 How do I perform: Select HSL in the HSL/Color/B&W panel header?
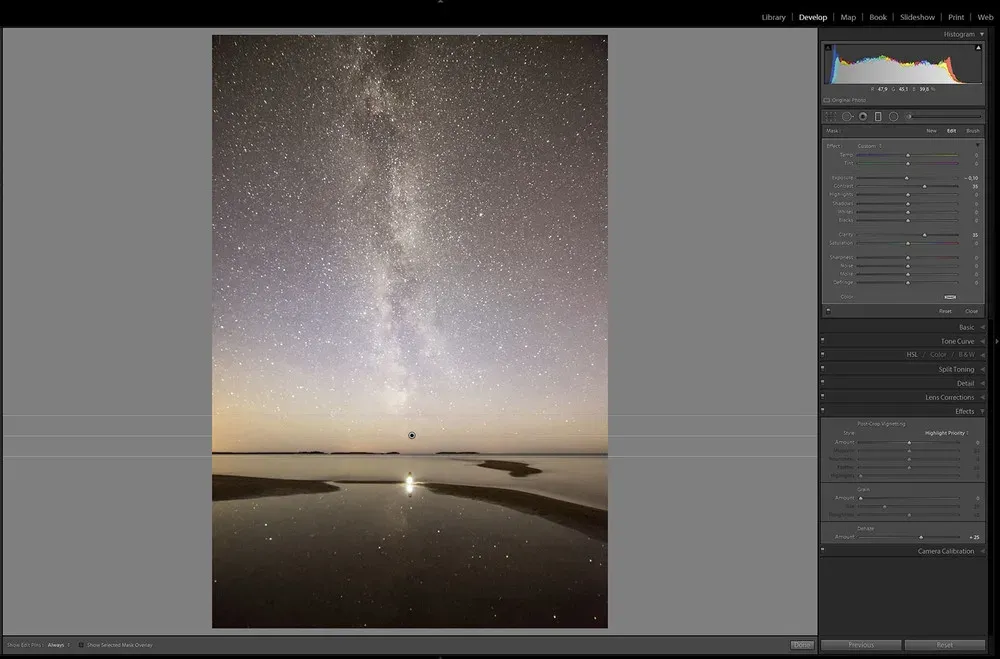pyautogui.click(x=911, y=355)
